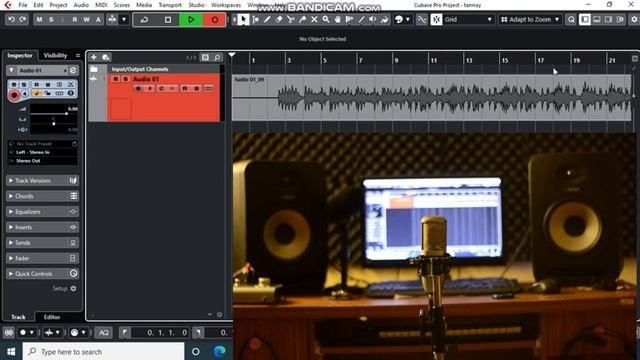640x360 pixels.
Task: Open the Windows Start menu
Action: tap(11, 351)
